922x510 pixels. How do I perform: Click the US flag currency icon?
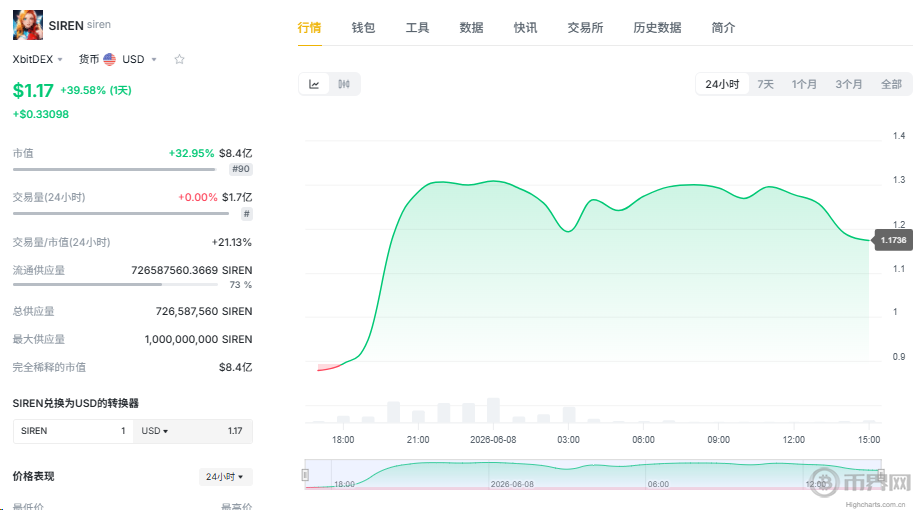pos(109,59)
